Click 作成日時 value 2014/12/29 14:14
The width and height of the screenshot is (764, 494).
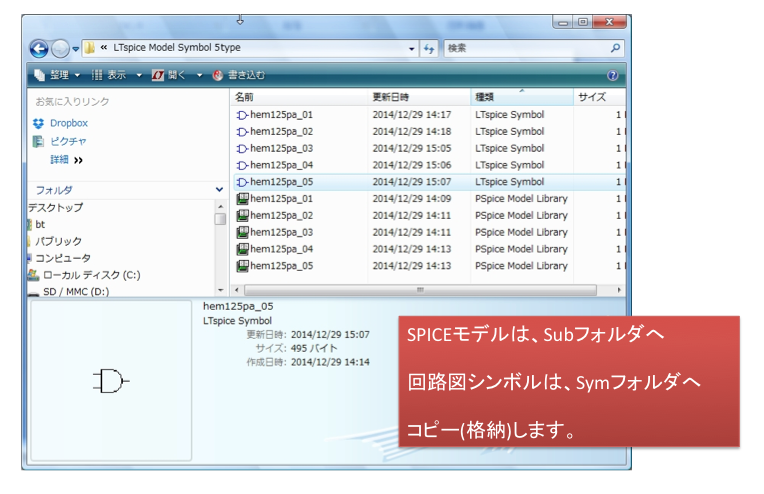(x=330, y=362)
